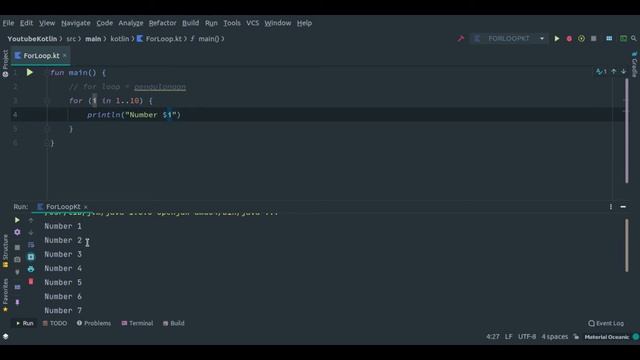Image resolution: width=640 pixels, height=360 pixels.
Task: Toggle the Gradle tool window side button
Action: (x=634, y=64)
